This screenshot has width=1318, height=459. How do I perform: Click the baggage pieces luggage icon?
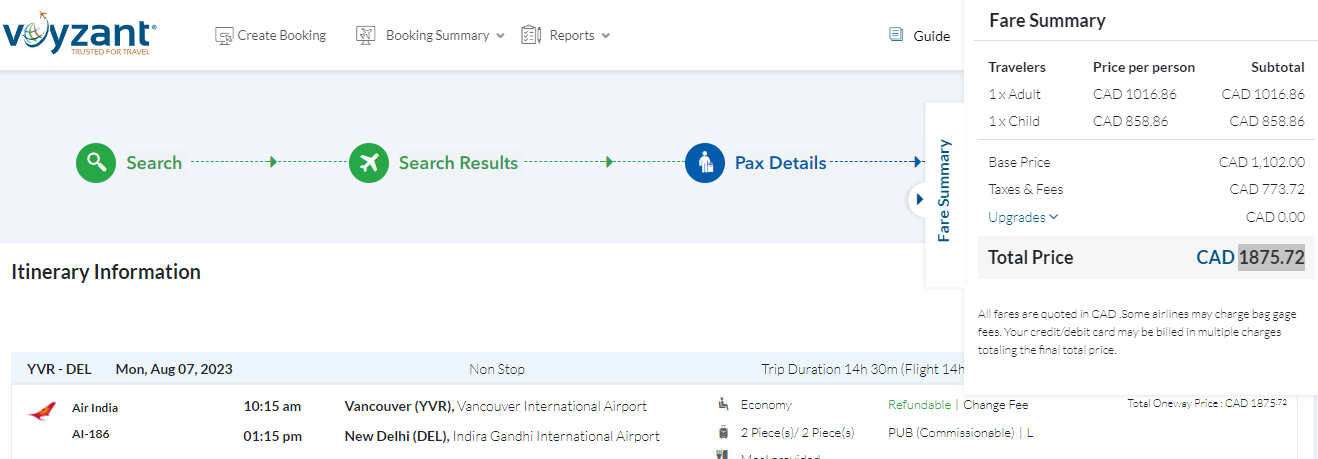[723, 432]
